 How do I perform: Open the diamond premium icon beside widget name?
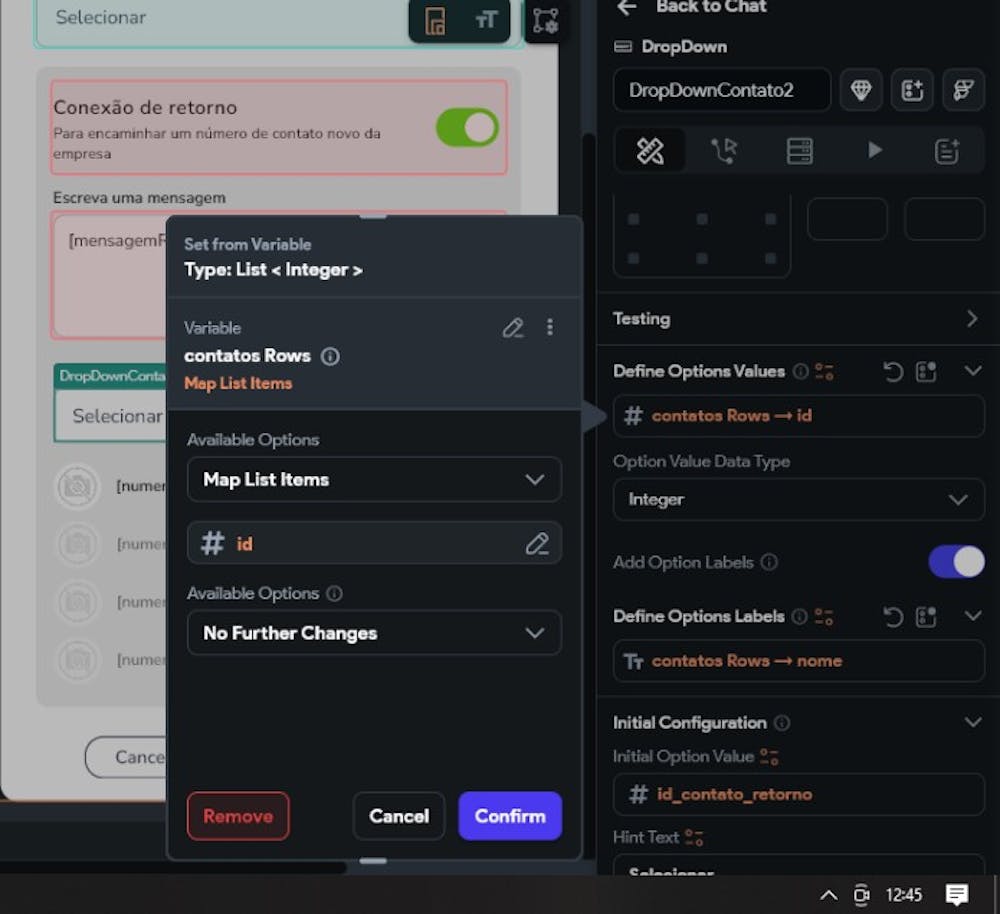point(861,90)
